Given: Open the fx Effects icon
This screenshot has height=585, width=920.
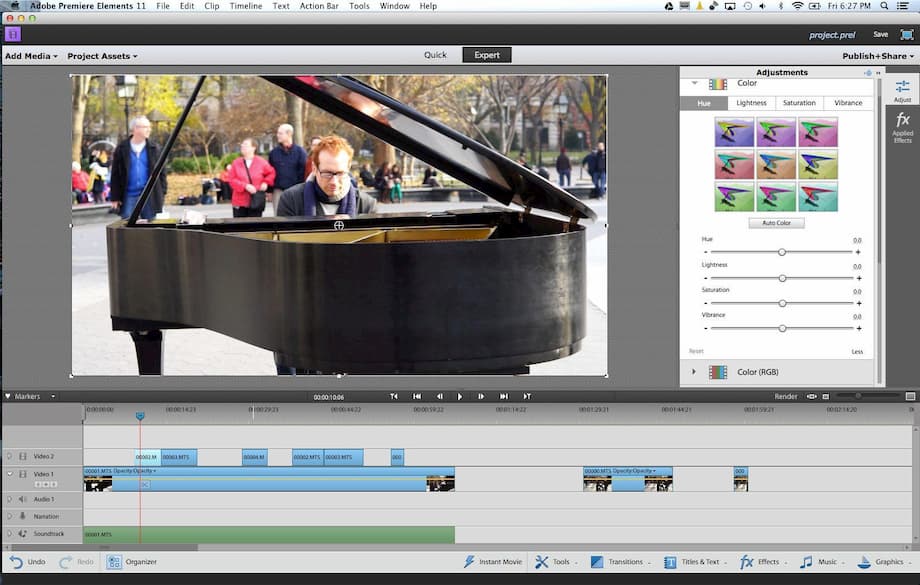Looking at the screenshot, I should 747,561.
